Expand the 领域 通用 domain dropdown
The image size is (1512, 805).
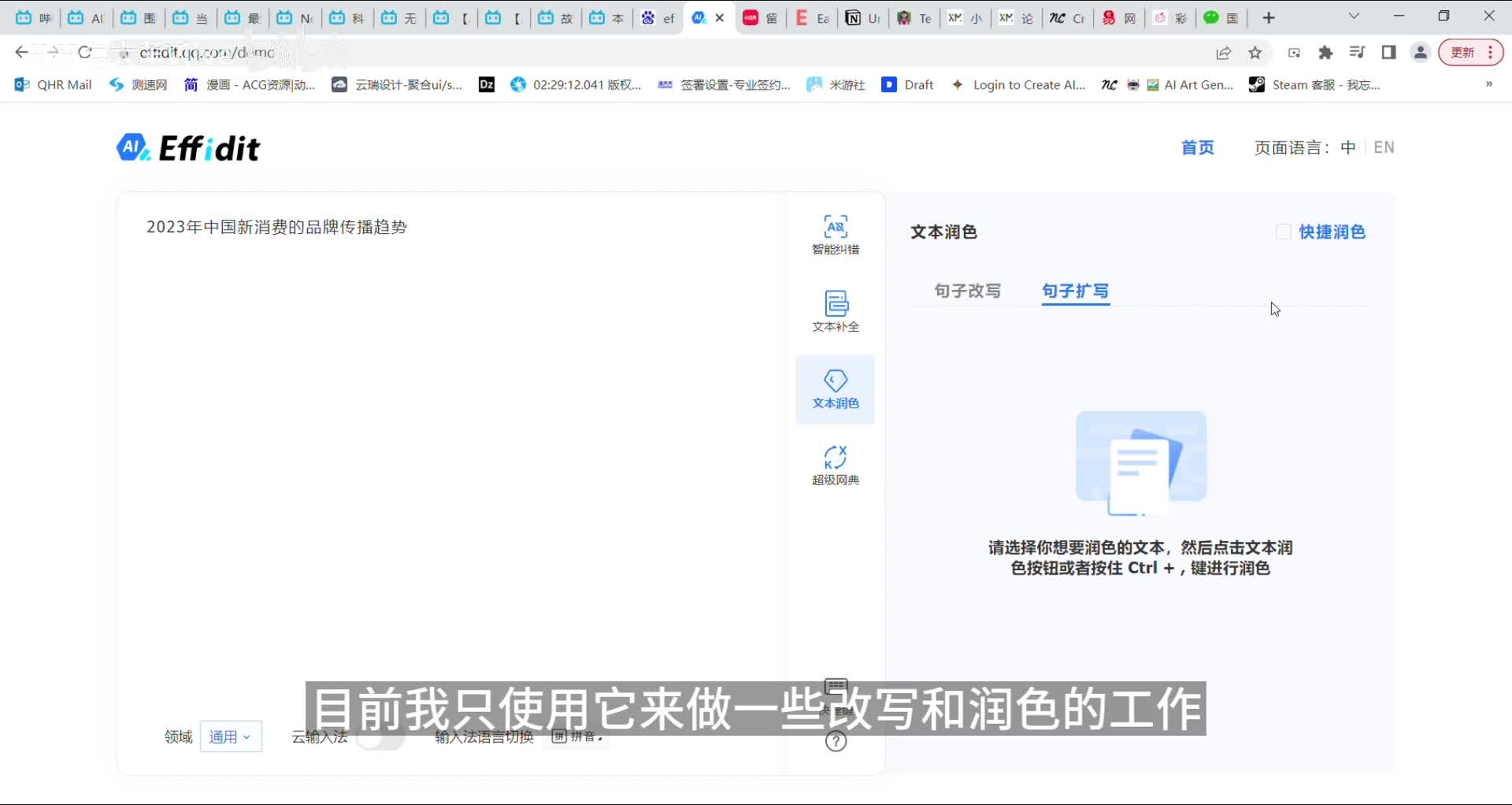coord(231,736)
